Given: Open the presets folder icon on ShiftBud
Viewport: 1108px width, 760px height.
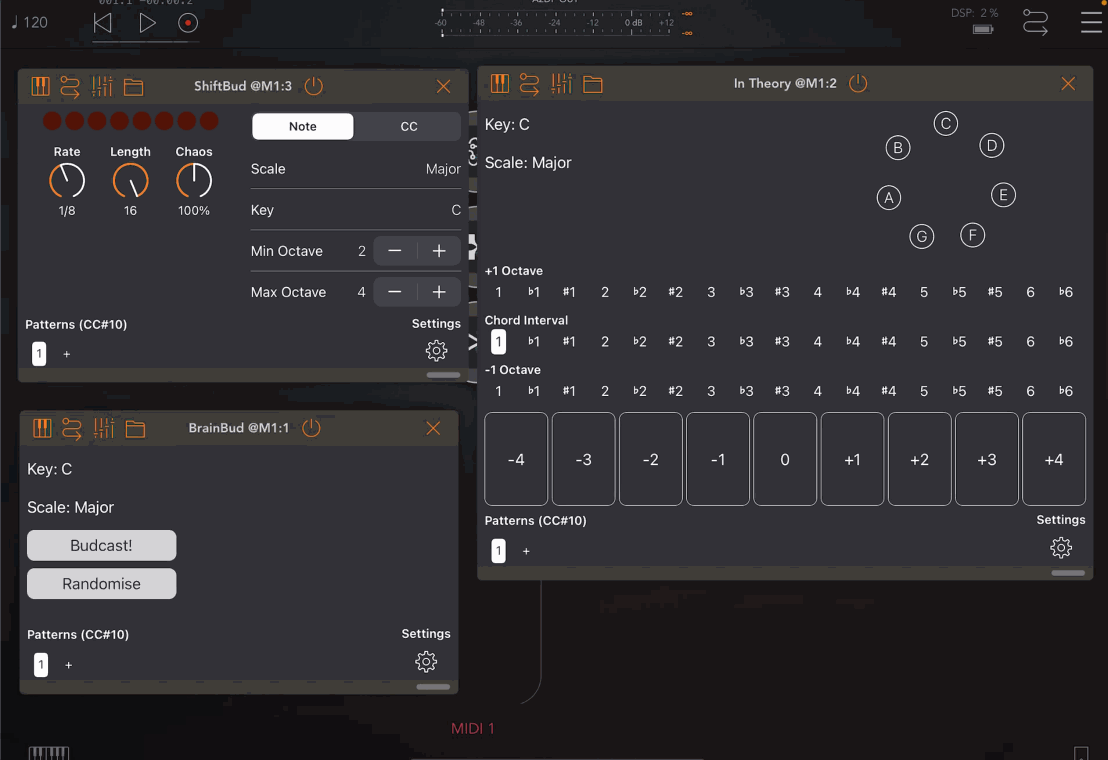Looking at the screenshot, I should (134, 86).
